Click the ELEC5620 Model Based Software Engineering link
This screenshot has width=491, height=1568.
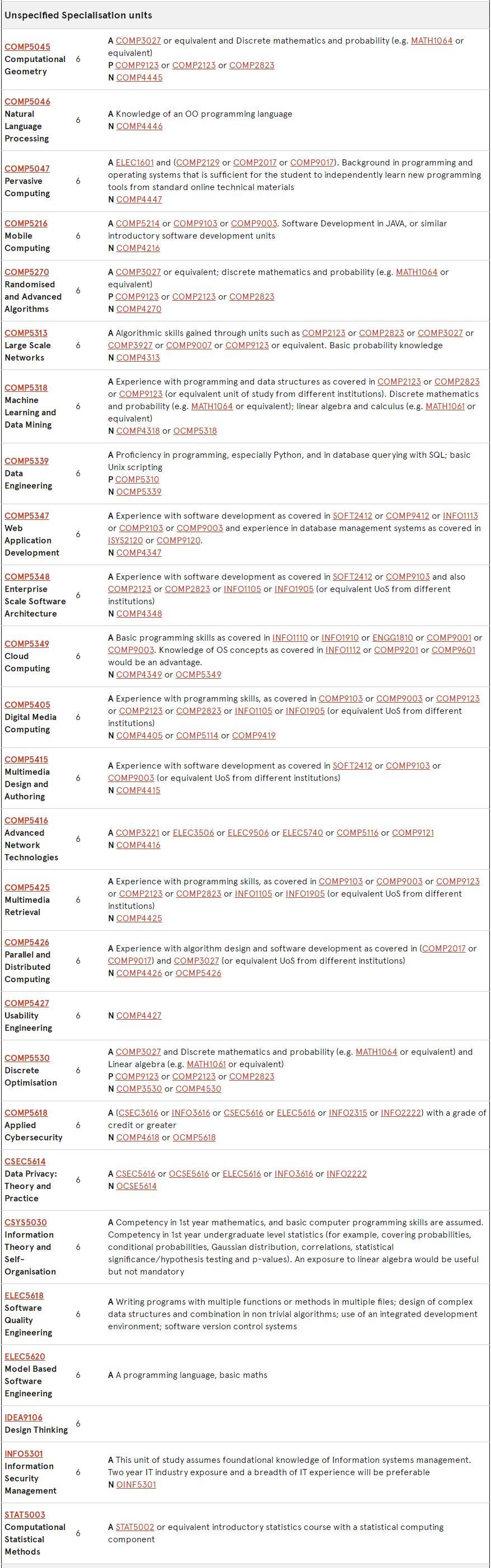tap(25, 1356)
